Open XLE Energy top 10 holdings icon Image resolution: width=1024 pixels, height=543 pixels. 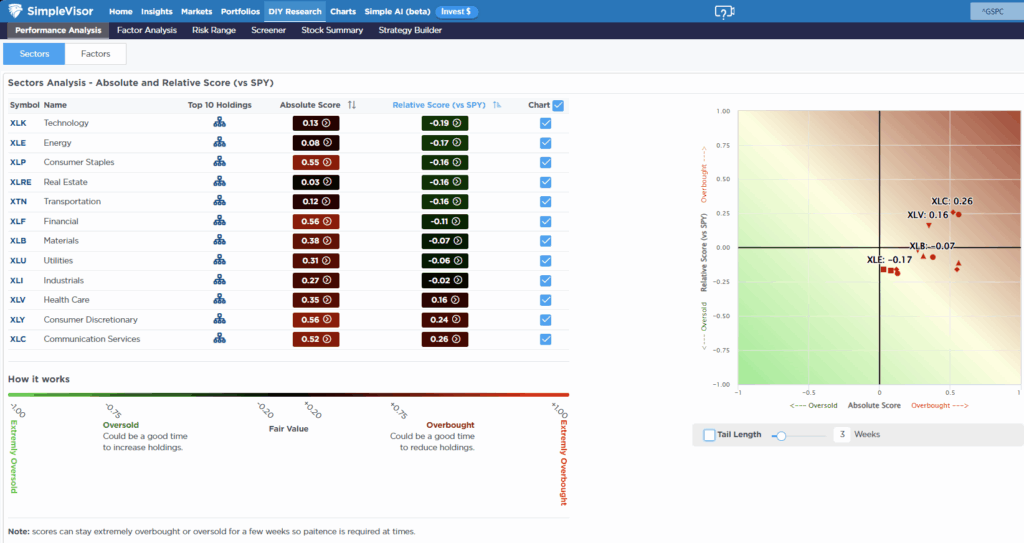(219, 142)
